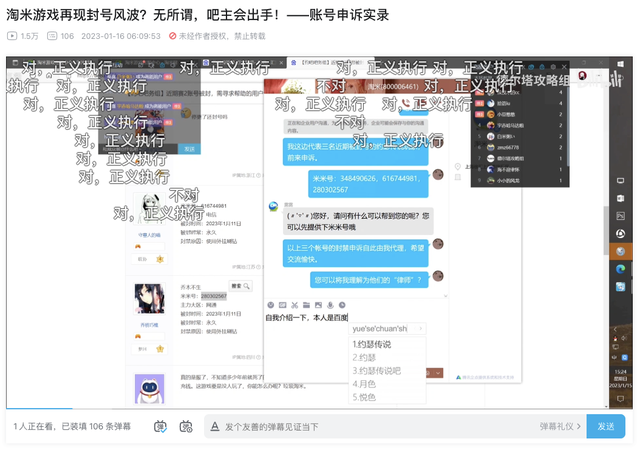This screenshot has height=450, width=640.
Task: In the video, click the orange highlighted taskbar app
Action: [x=620, y=251]
